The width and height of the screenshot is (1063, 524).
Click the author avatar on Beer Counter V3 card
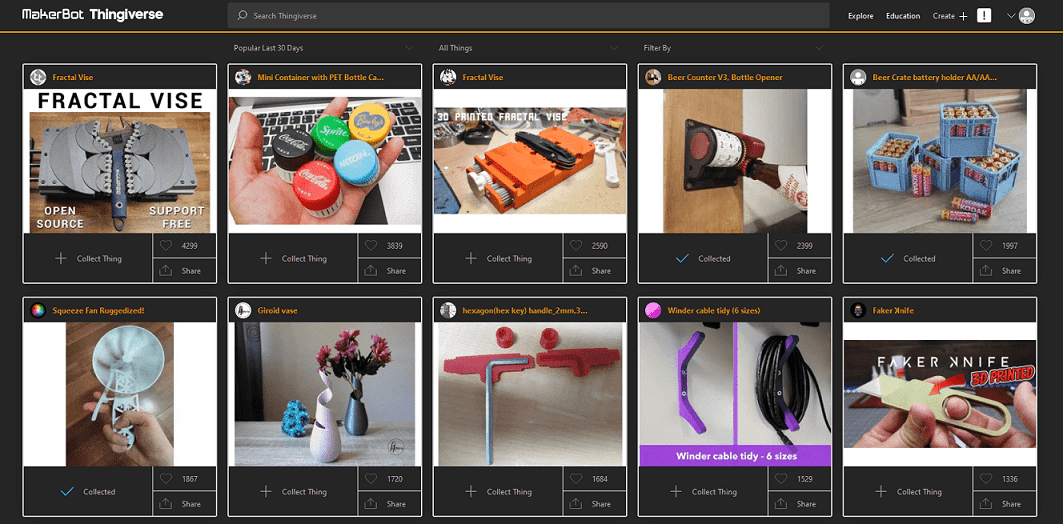click(x=653, y=77)
